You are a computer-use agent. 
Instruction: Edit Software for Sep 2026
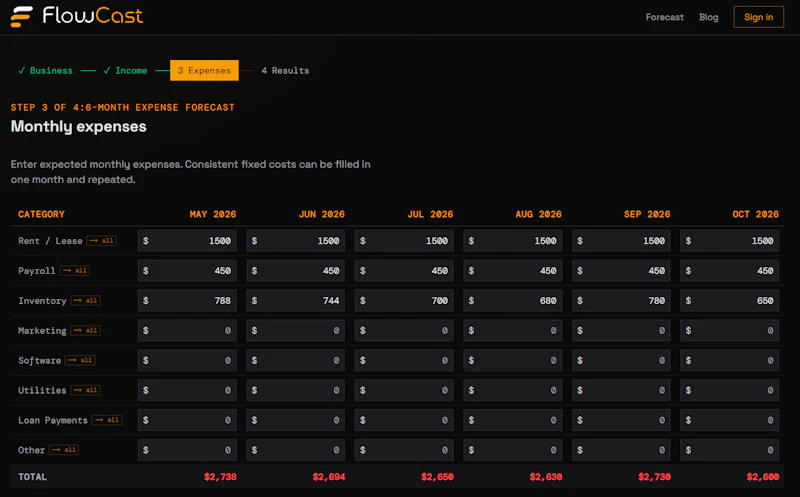coord(621,360)
